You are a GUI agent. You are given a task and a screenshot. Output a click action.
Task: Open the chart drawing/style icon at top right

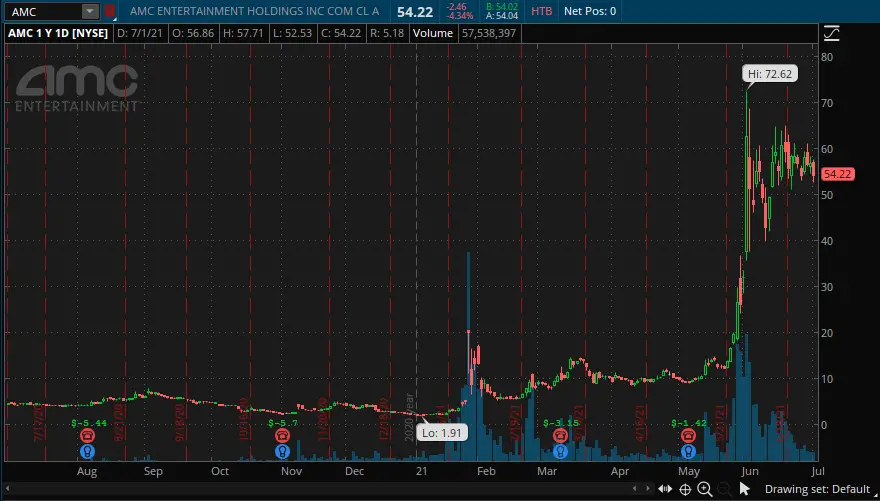coord(831,33)
